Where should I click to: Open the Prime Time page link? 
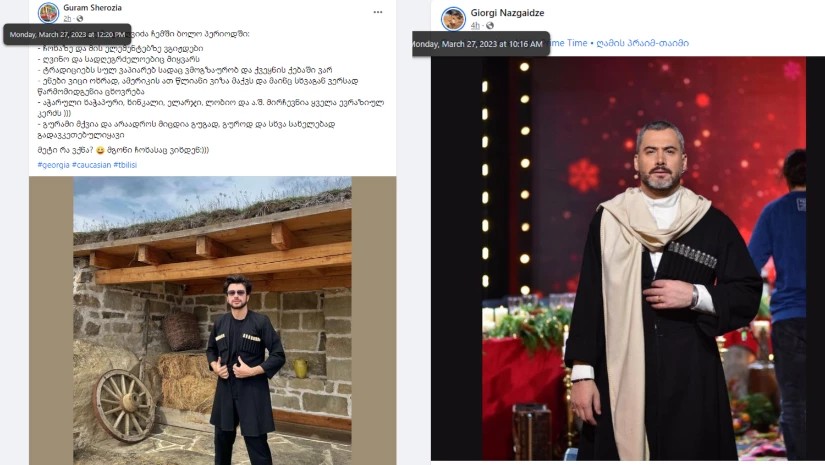coord(568,43)
